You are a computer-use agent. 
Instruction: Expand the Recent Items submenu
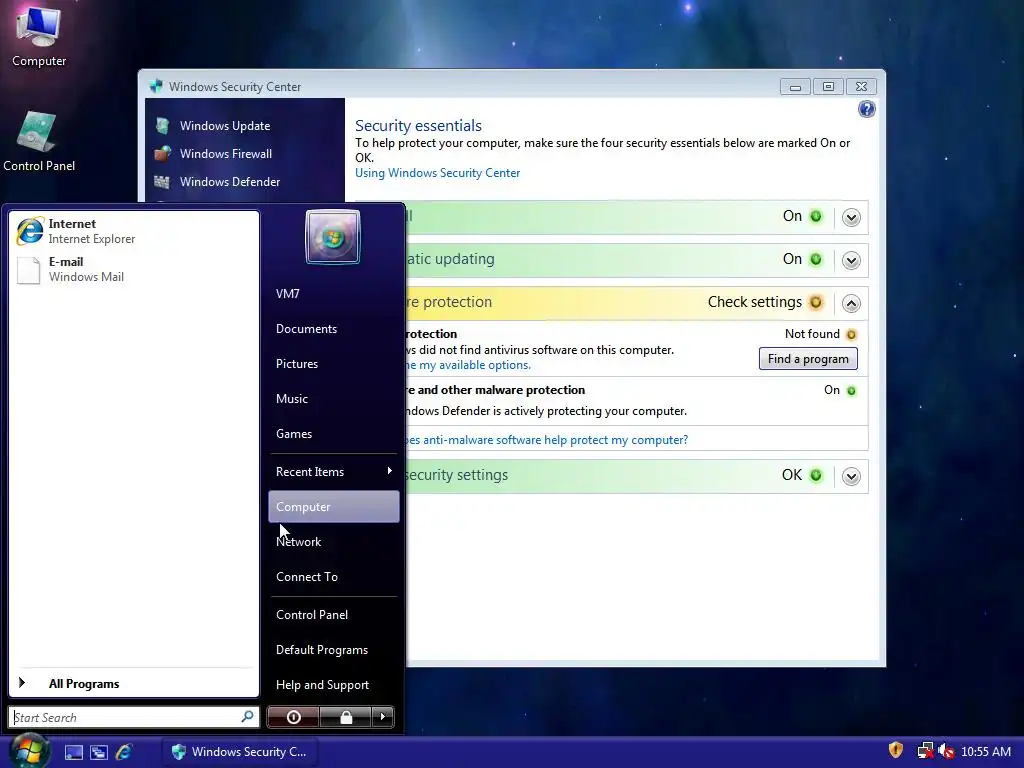pos(334,472)
